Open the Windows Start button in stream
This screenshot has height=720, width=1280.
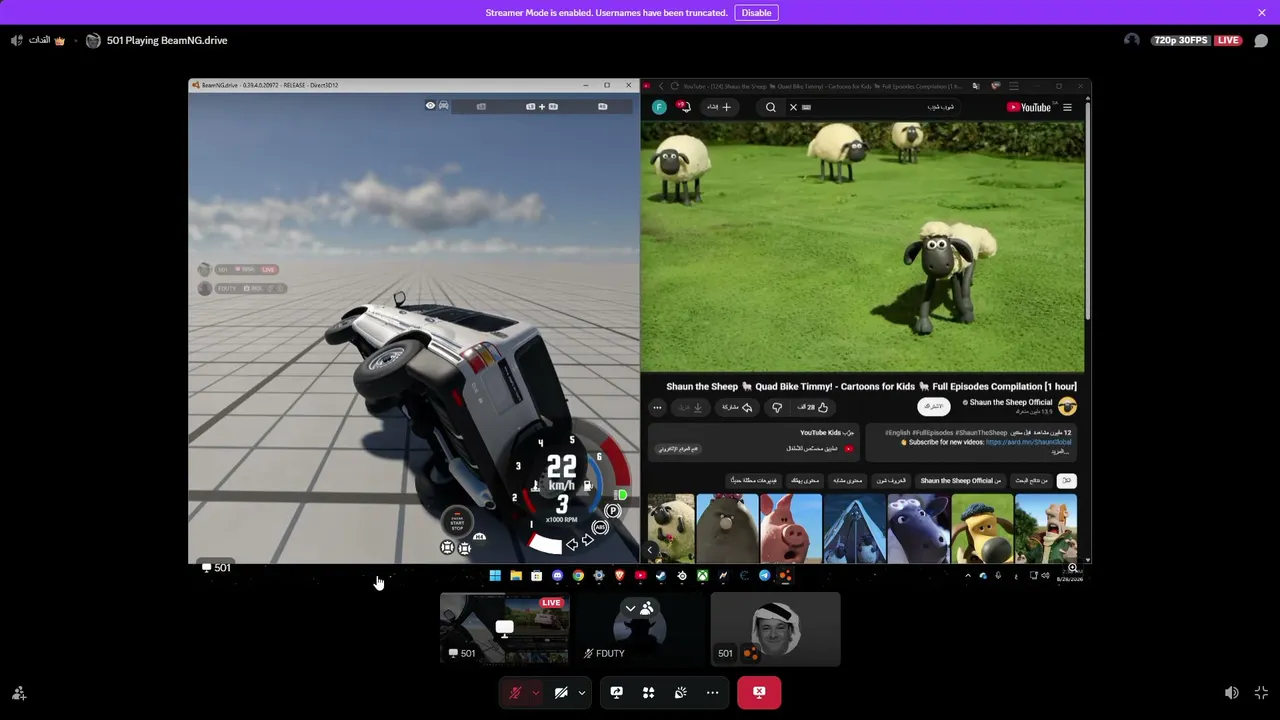pos(495,576)
